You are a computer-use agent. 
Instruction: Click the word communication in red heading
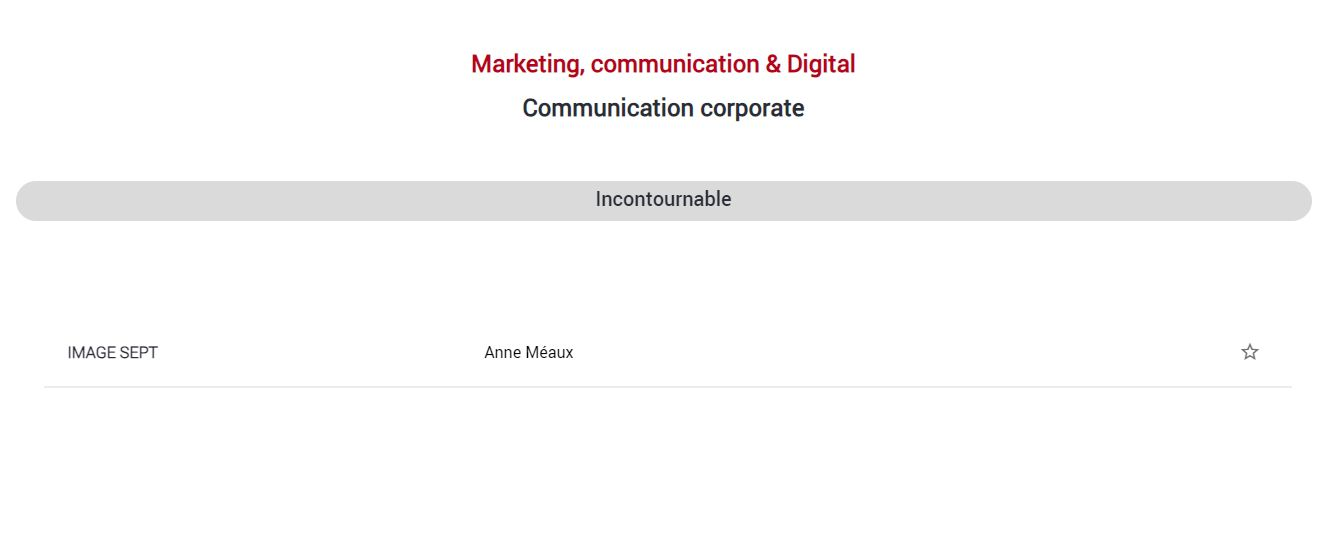coord(675,64)
